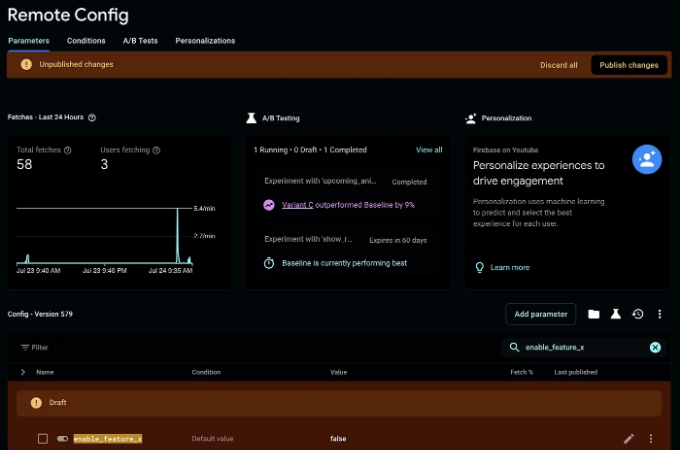Click help icon next to Total fetches
The height and width of the screenshot is (450, 680).
[68, 150]
